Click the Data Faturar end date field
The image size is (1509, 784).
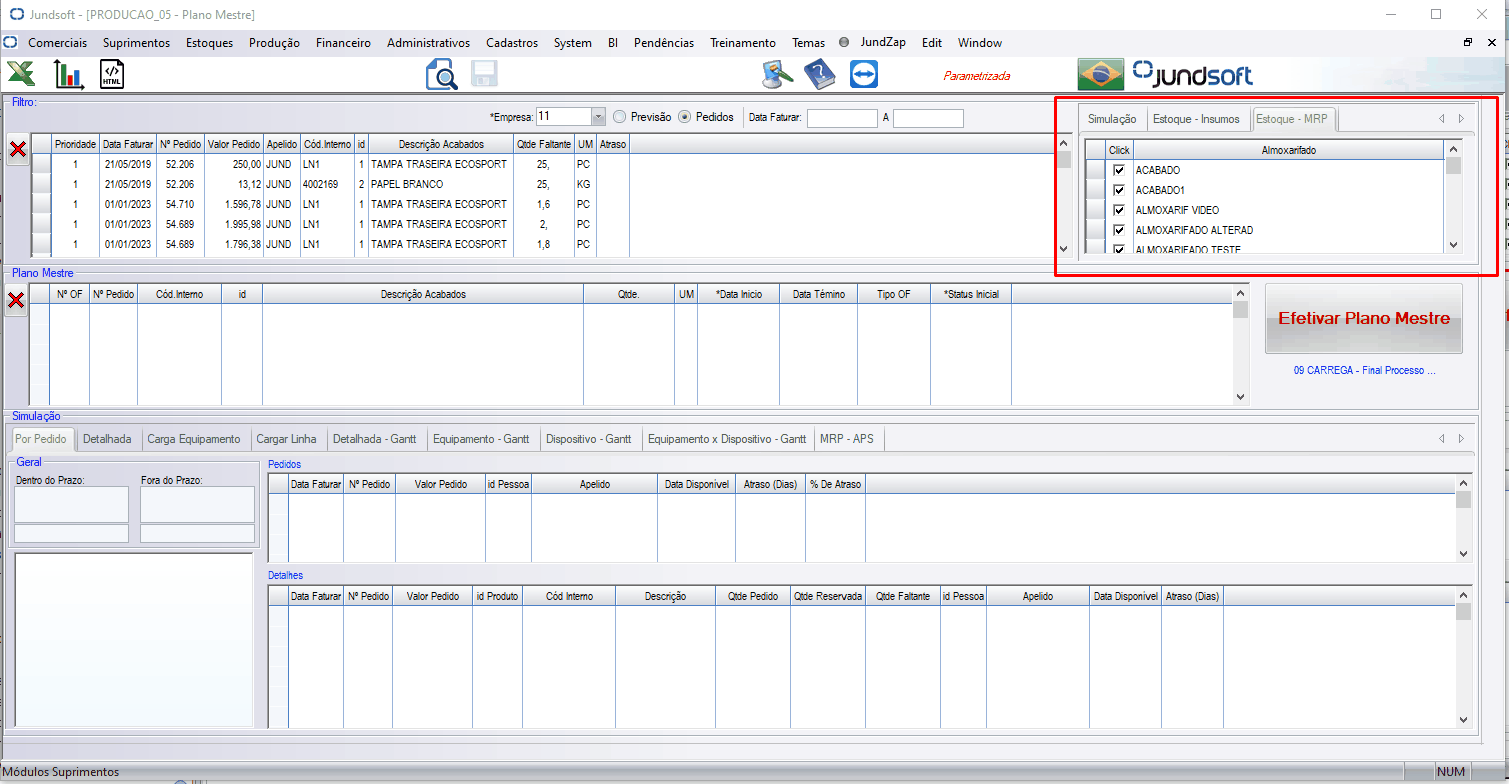(x=928, y=118)
